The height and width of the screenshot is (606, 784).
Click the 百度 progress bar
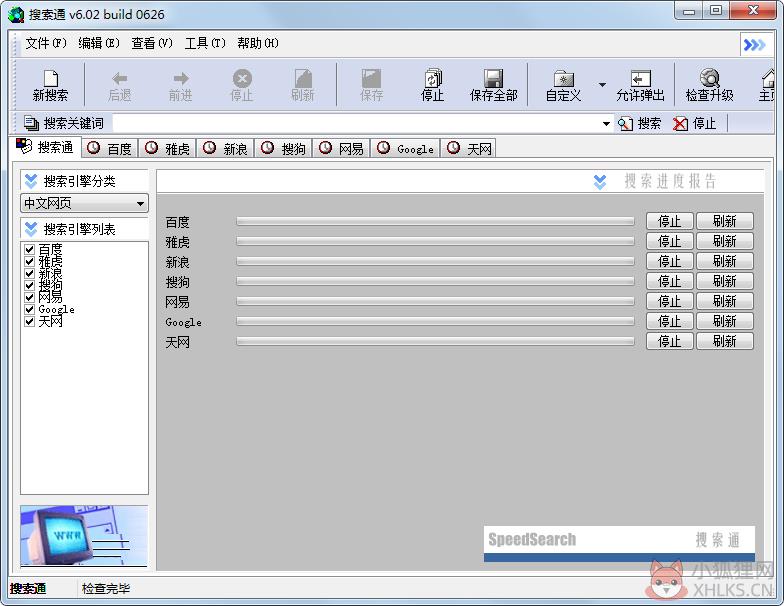point(436,221)
